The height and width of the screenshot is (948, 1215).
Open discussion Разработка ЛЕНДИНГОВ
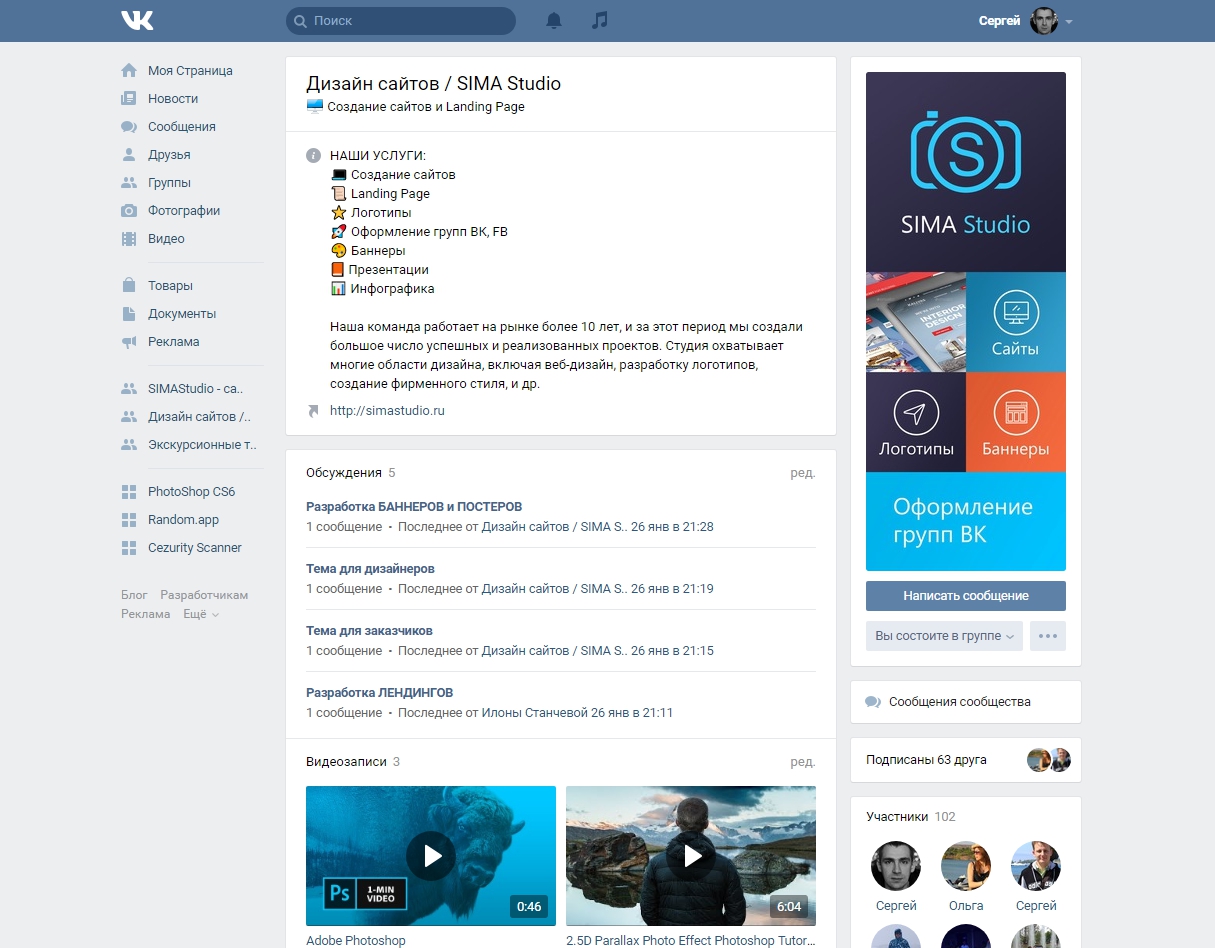[379, 693]
